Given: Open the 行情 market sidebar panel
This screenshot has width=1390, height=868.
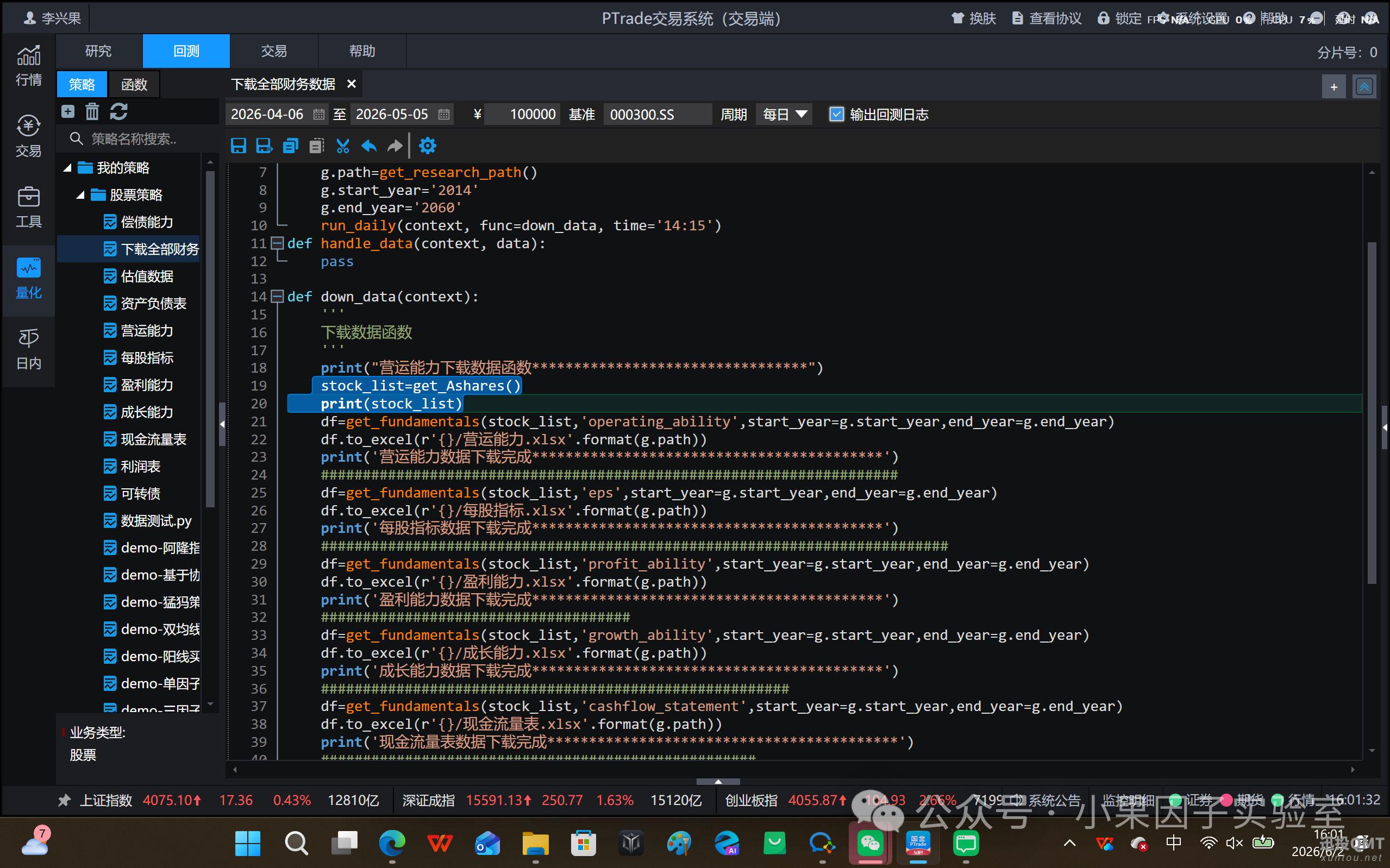Looking at the screenshot, I should [28, 65].
